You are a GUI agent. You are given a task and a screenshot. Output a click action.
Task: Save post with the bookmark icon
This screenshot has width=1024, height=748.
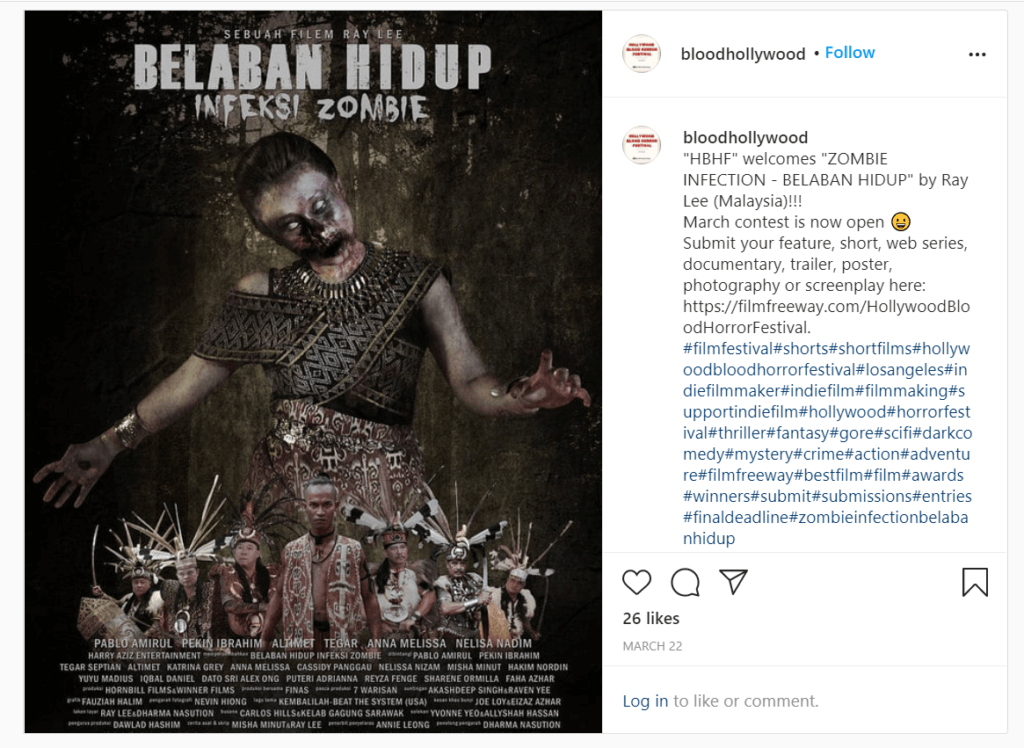974,582
